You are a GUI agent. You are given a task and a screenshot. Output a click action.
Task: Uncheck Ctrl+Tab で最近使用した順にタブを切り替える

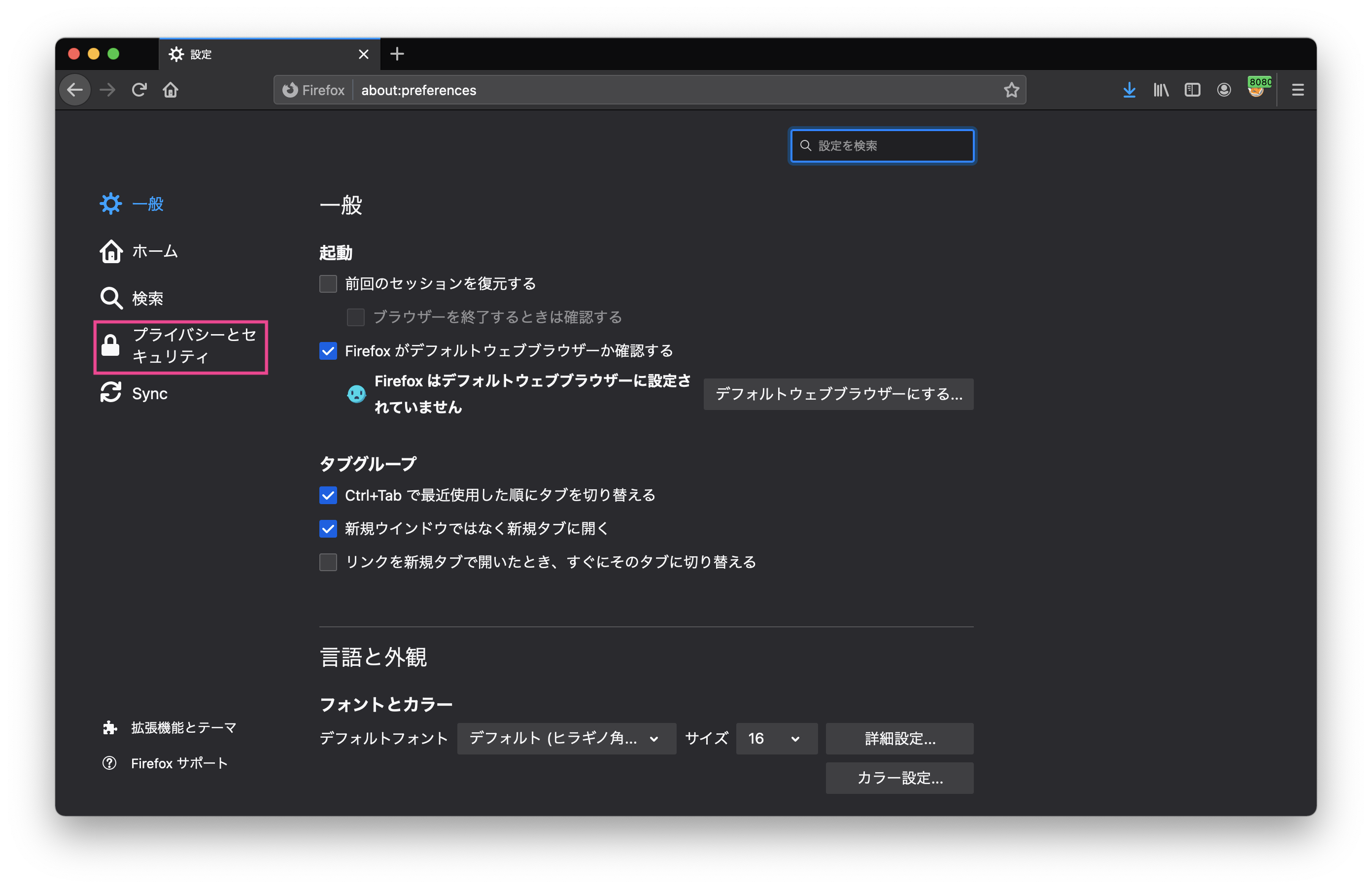(328, 495)
